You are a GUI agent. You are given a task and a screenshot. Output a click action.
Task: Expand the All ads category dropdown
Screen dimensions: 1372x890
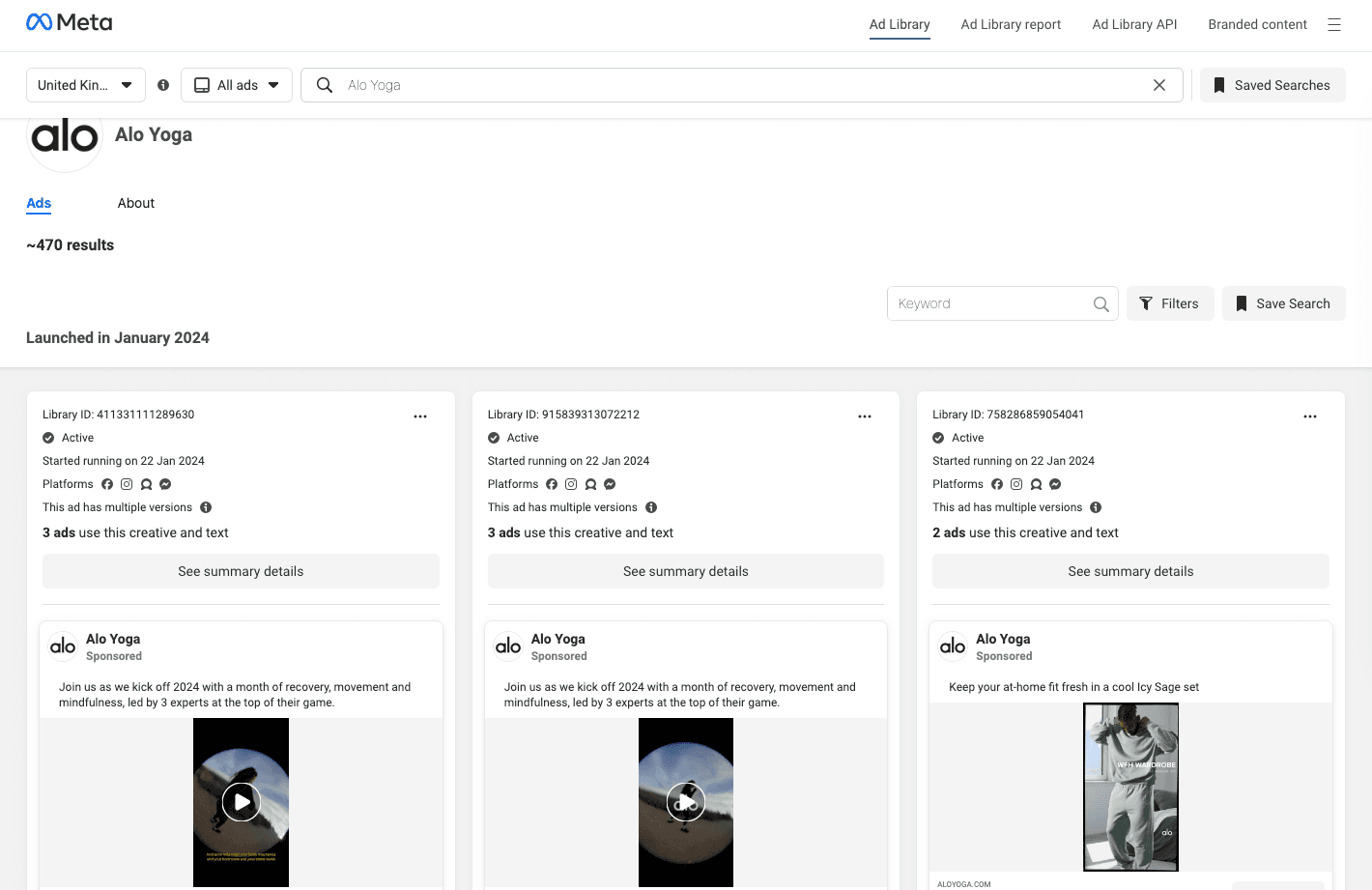pos(237,85)
